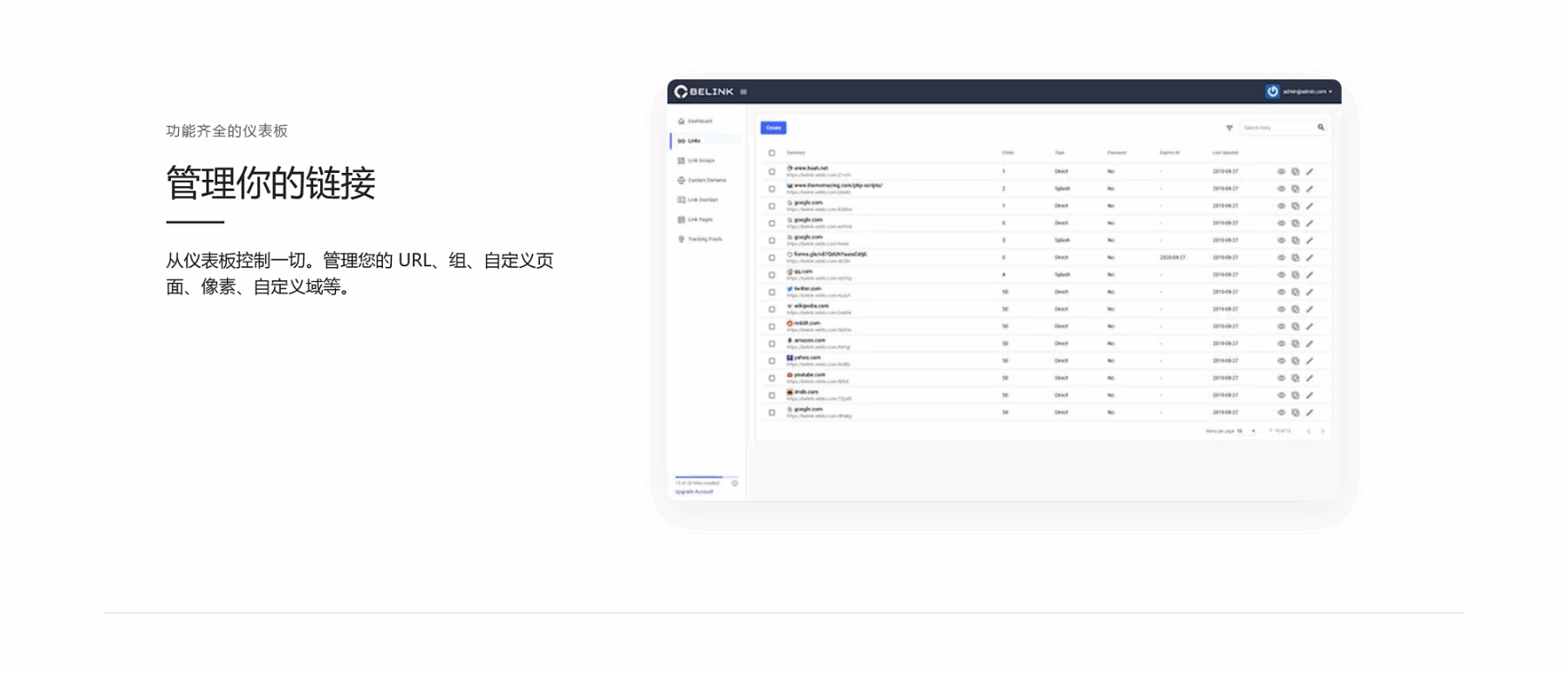Copy the qq.com link

click(x=1296, y=275)
